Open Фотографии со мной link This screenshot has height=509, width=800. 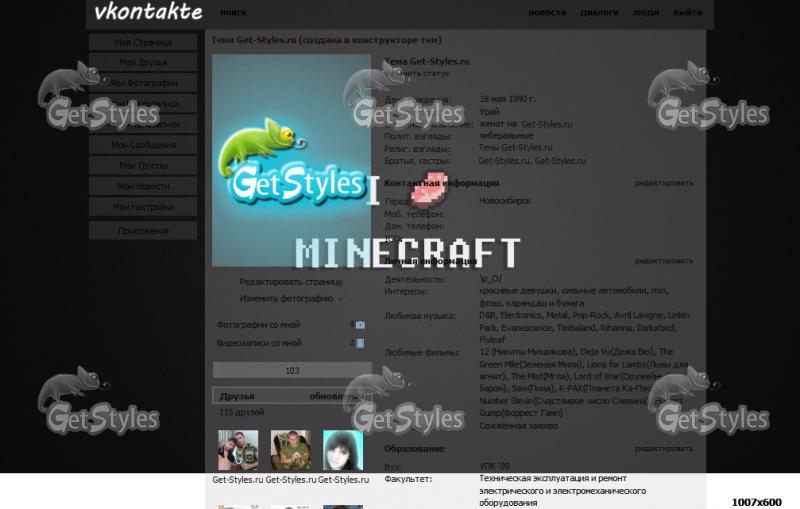258,324
